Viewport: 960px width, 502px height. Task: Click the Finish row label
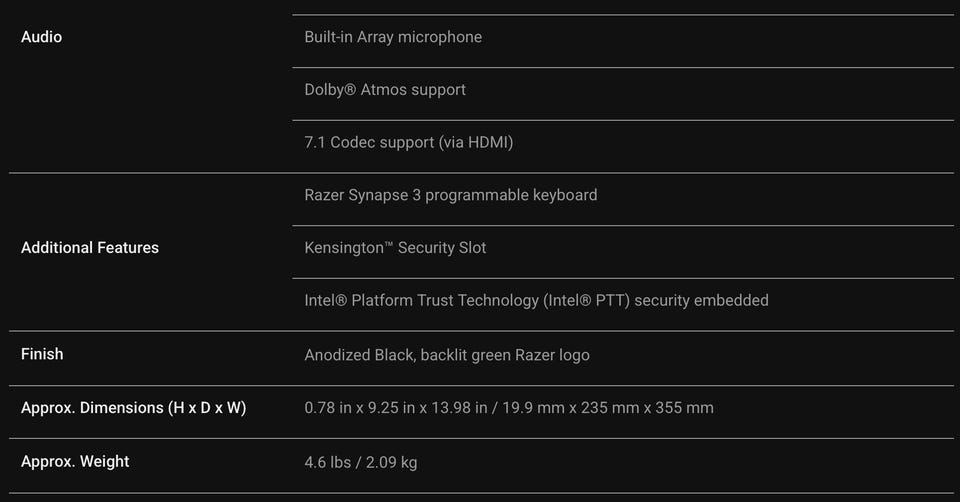pyautogui.click(x=42, y=354)
